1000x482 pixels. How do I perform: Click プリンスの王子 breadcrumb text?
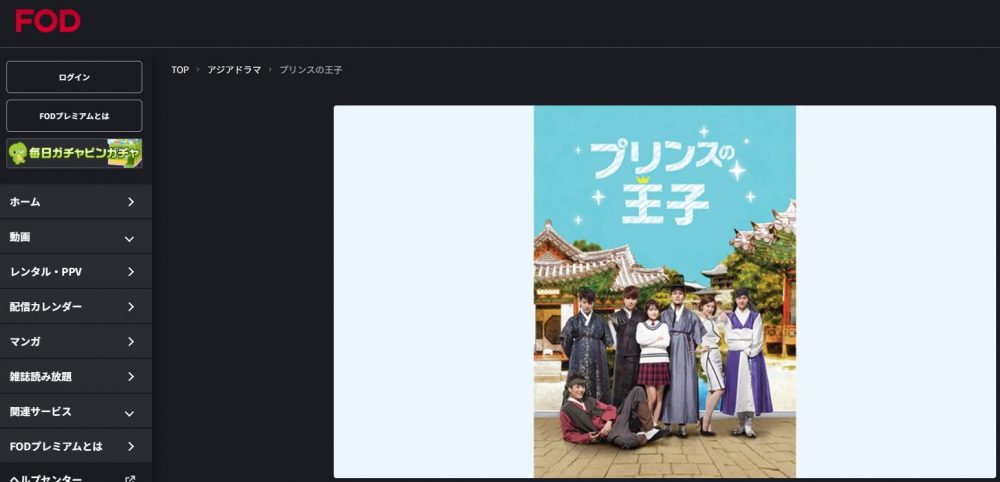click(x=311, y=69)
